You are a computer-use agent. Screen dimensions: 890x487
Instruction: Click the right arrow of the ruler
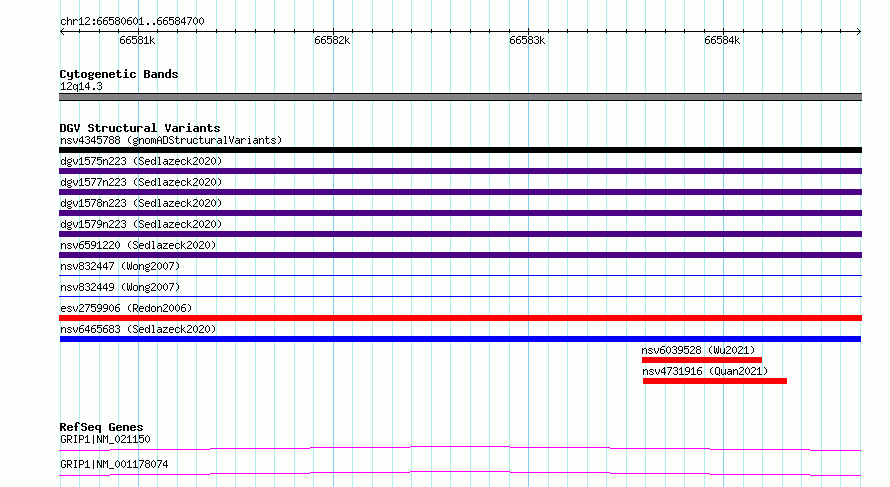(x=858, y=31)
